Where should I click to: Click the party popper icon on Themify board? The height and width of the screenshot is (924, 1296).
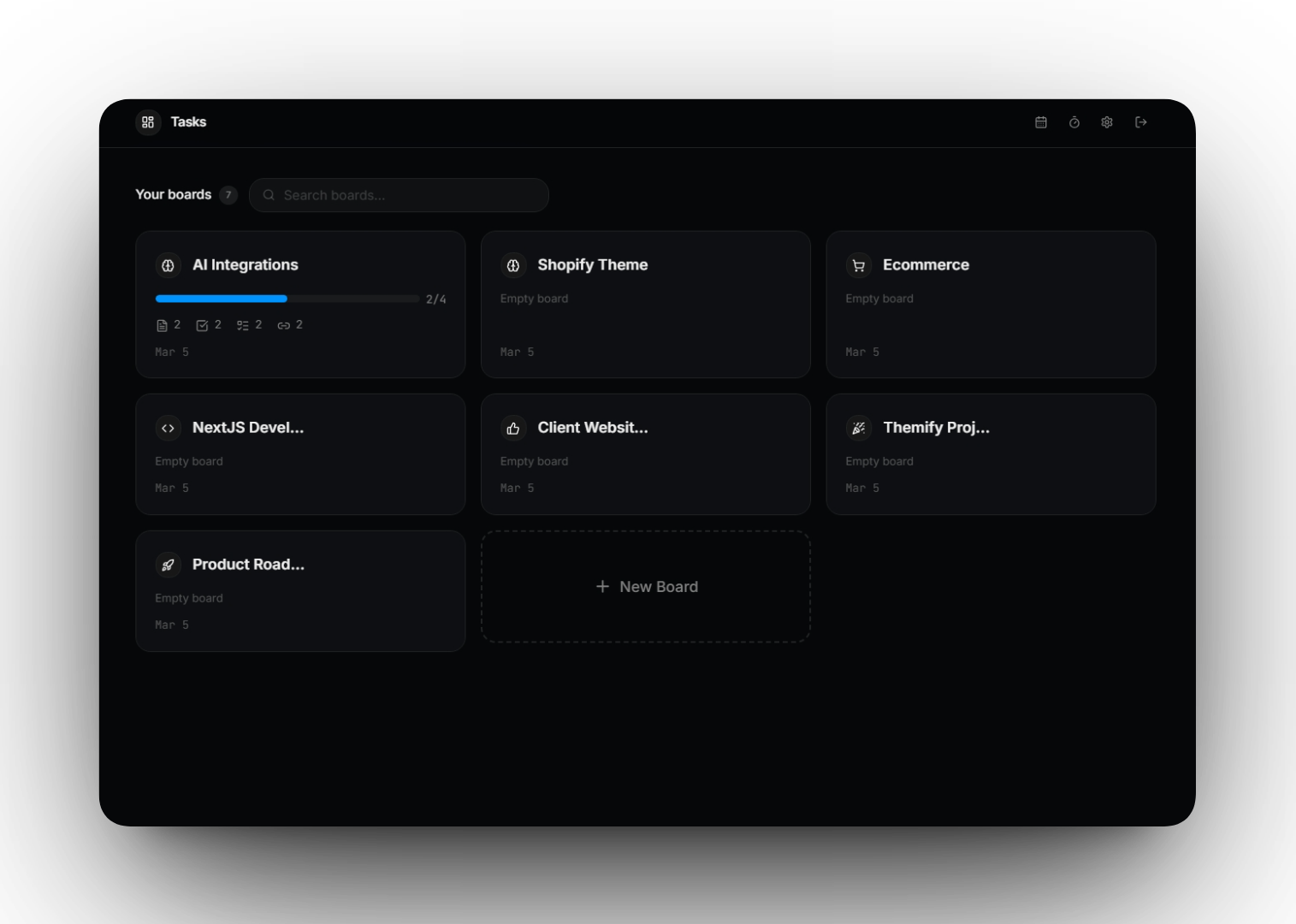click(859, 428)
